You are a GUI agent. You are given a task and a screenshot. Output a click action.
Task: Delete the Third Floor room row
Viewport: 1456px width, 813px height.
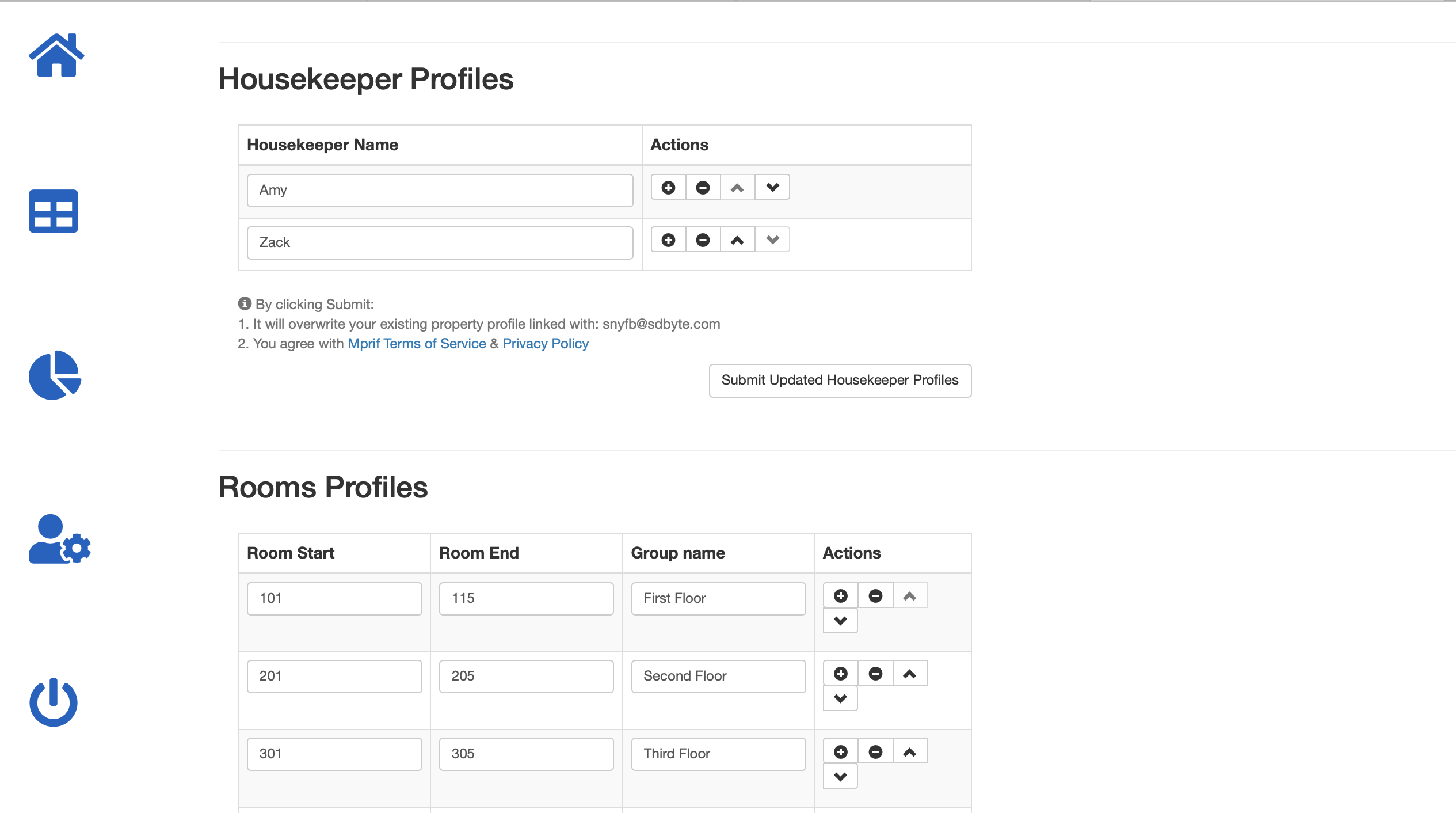(x=875, y=752)
